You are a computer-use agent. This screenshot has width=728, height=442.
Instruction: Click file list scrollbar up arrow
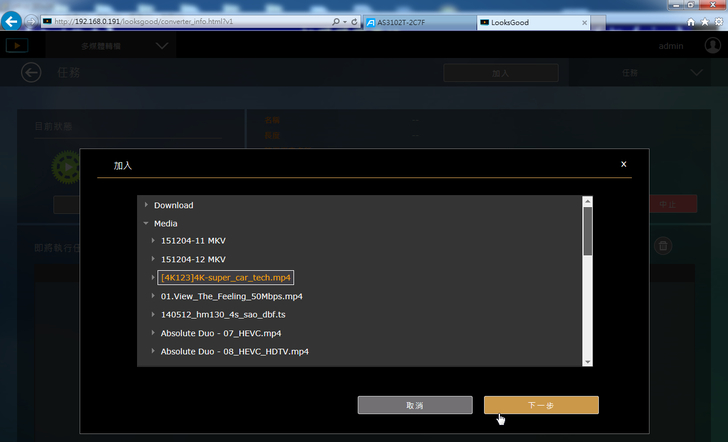587,201
